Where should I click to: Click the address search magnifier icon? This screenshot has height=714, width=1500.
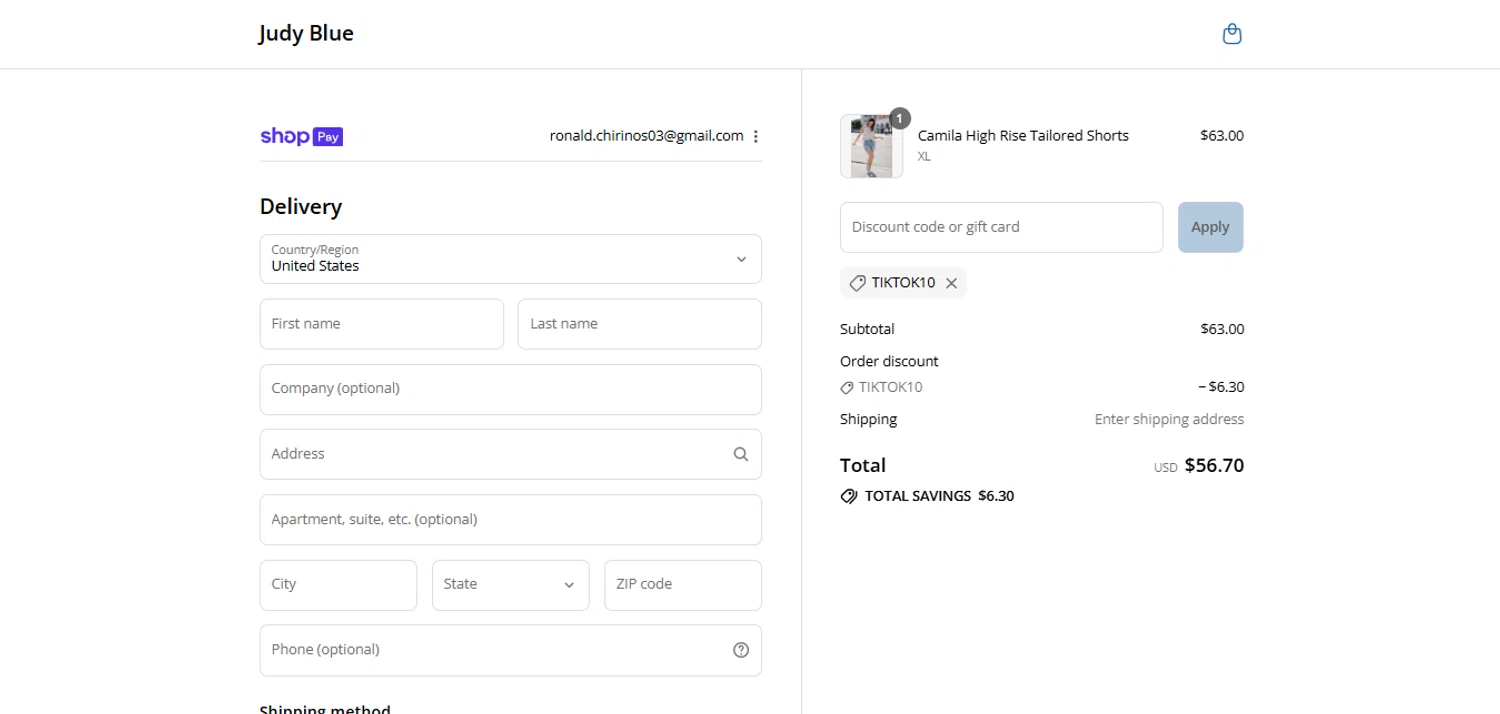[741, 454]
